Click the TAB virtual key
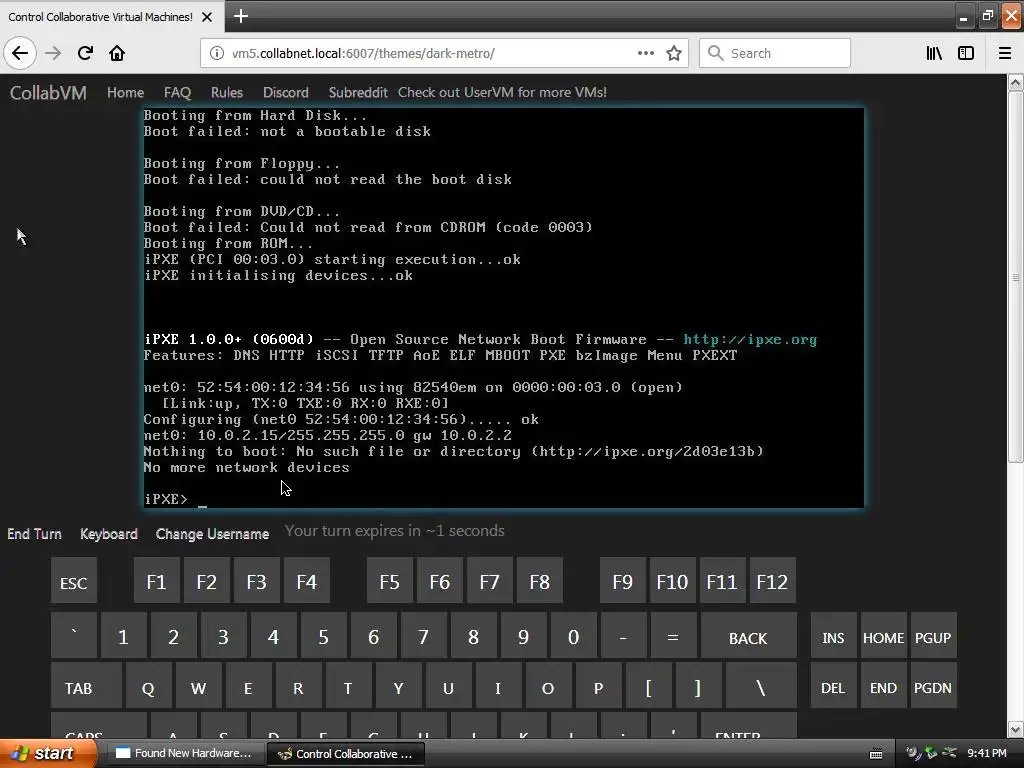Image resolution: width=1024 pixels, height=768 pixels. point(86,686)
